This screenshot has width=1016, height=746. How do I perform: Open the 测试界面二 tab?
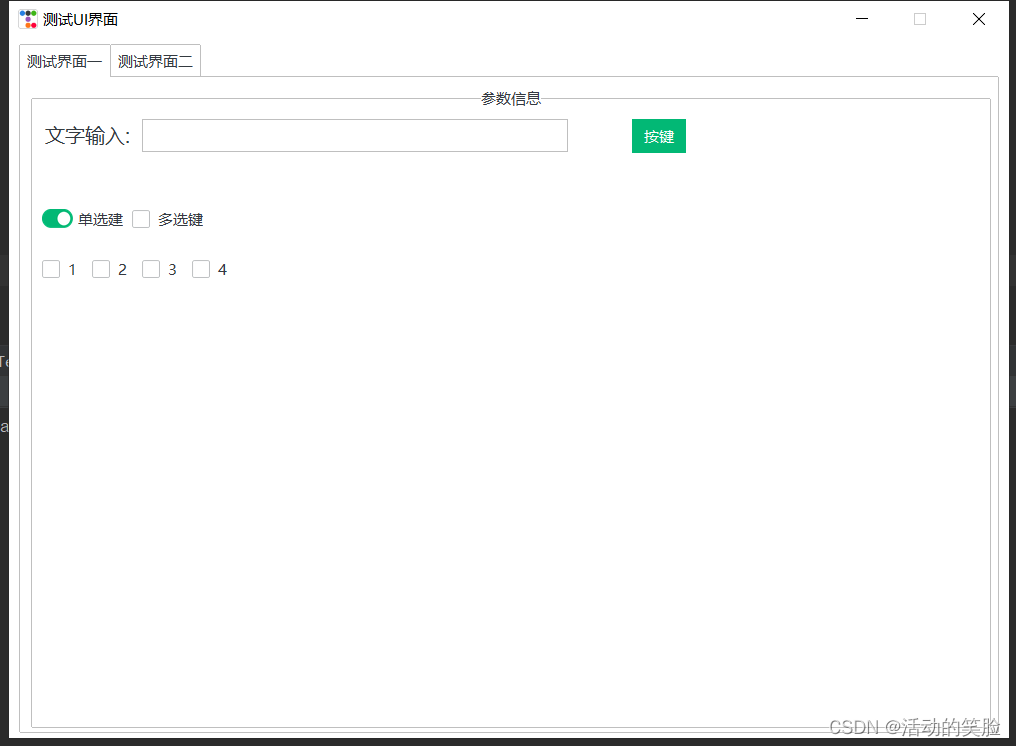[x=156, y=61]
